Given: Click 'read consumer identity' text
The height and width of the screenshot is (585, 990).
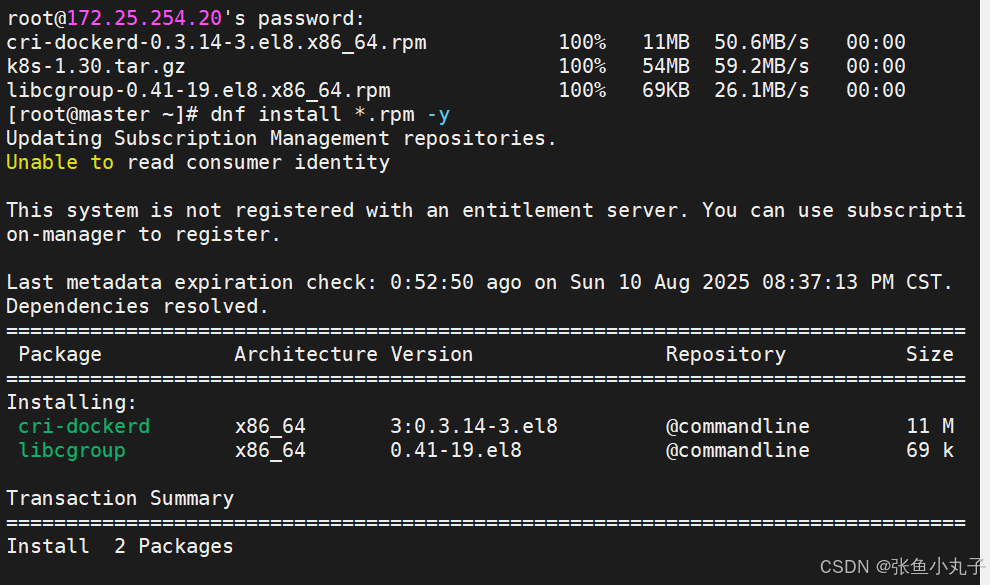Looking at the screenshot, I should pos(258,162).
